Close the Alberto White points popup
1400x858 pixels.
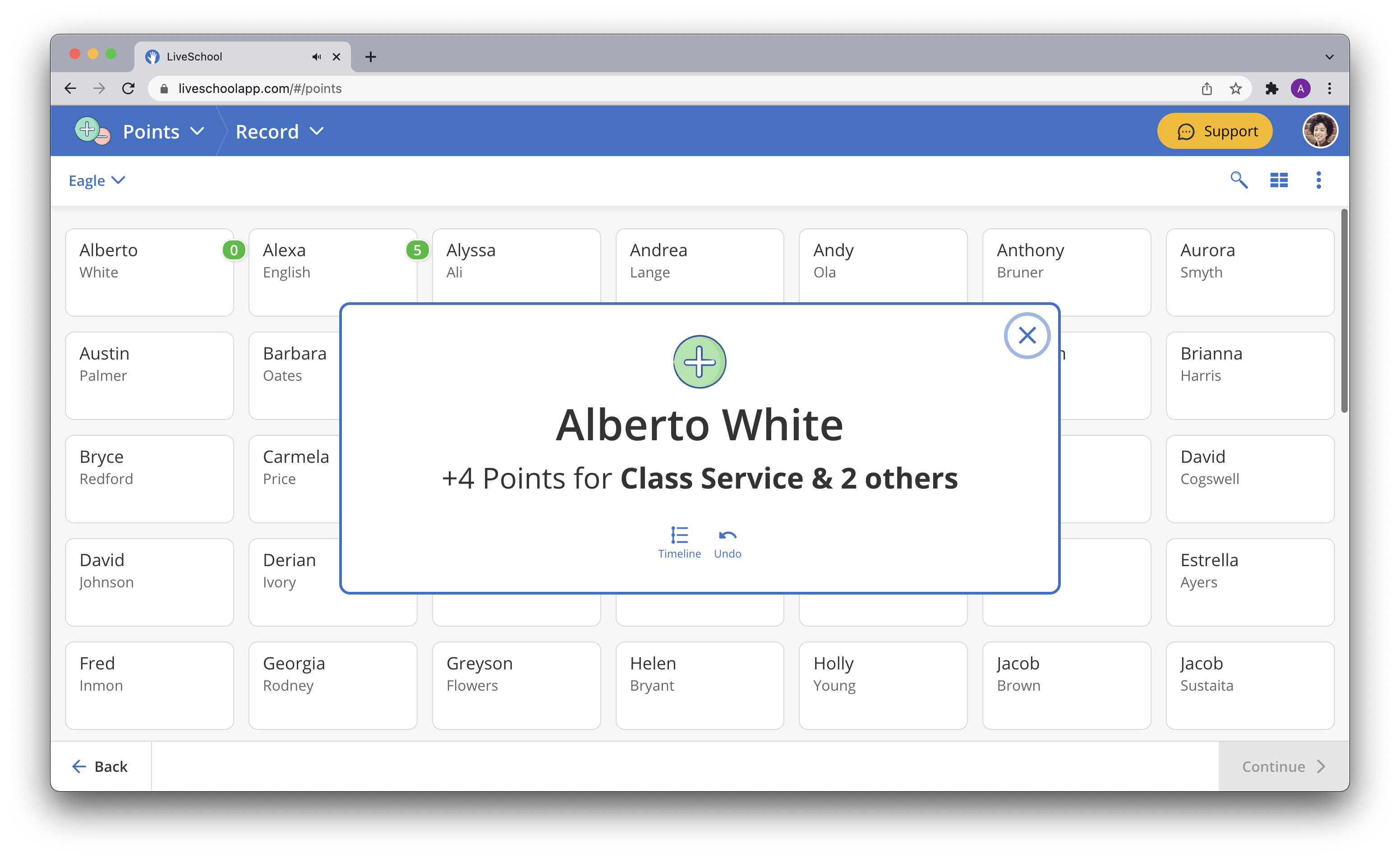coord(1027,336)
